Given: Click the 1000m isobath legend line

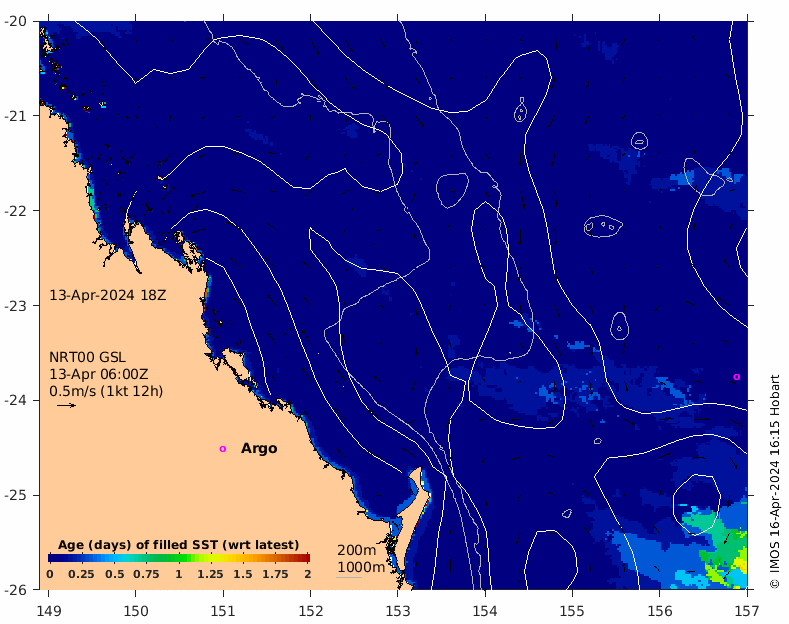Looking at the screenshot, I should (x=349, y=577).
